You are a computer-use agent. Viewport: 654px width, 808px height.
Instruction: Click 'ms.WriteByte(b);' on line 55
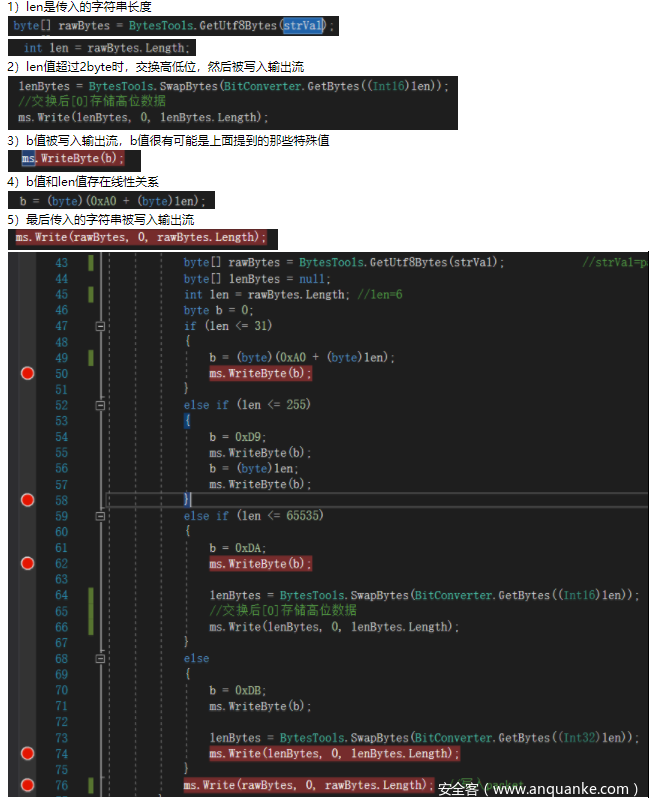click(x=260, y=452)
